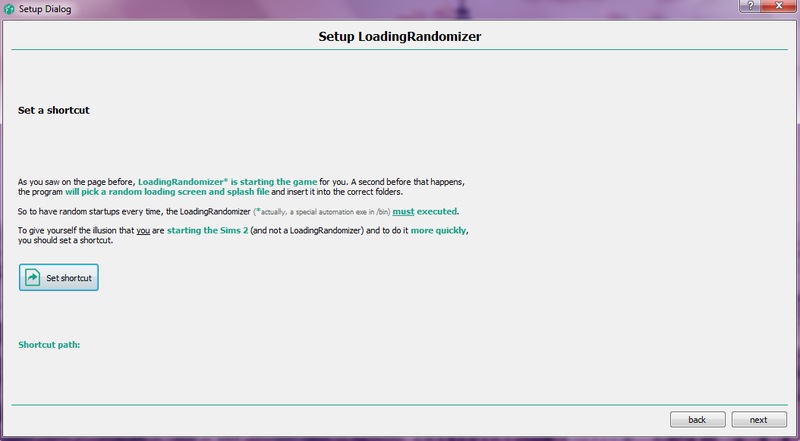This screenshot has width=800, height=441.
Task: Click the 'As you saw on the page before' text
Action: (x=77, y=181)
